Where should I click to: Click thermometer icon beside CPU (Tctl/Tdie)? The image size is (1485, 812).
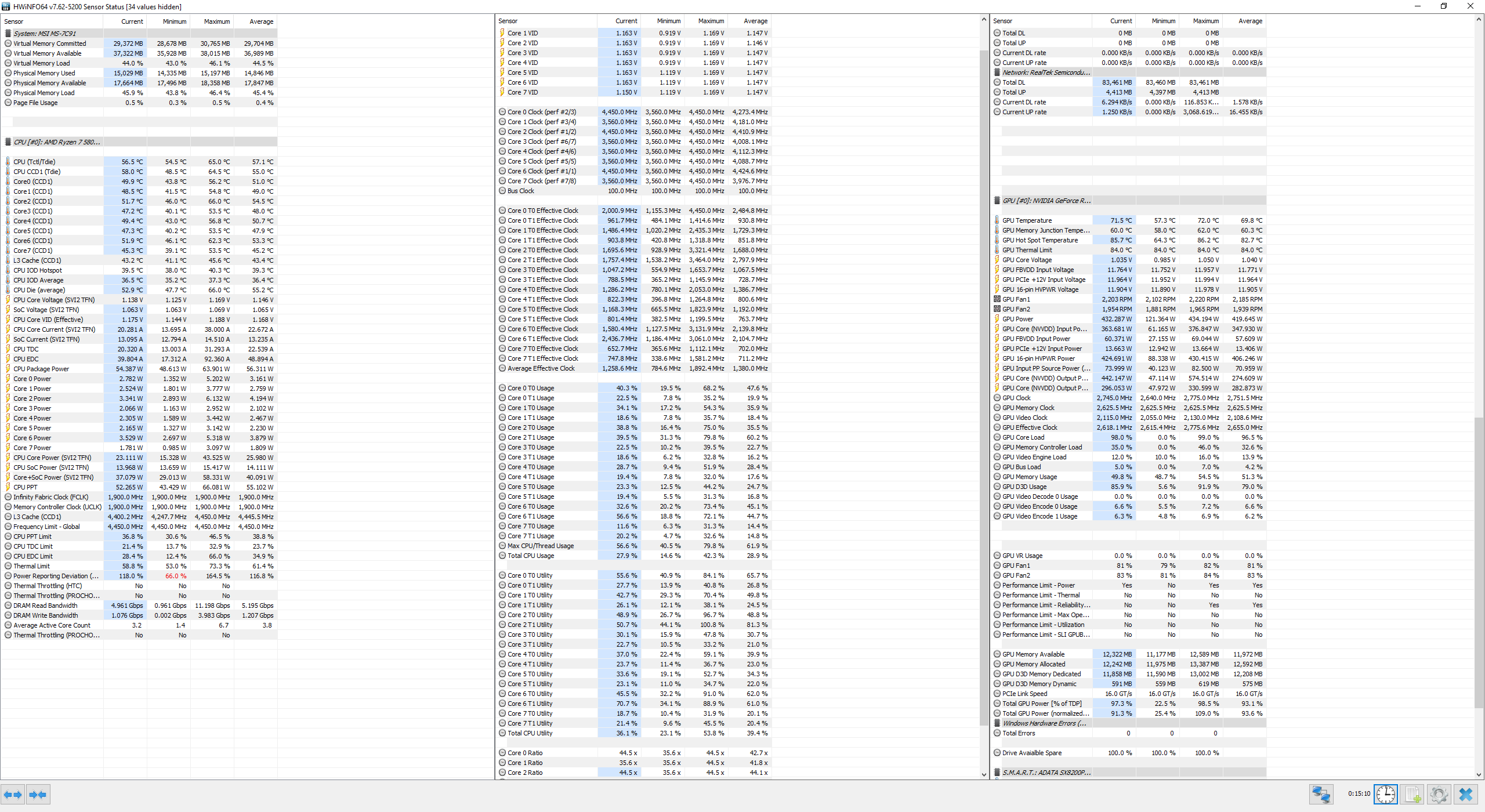coord(8,162)
